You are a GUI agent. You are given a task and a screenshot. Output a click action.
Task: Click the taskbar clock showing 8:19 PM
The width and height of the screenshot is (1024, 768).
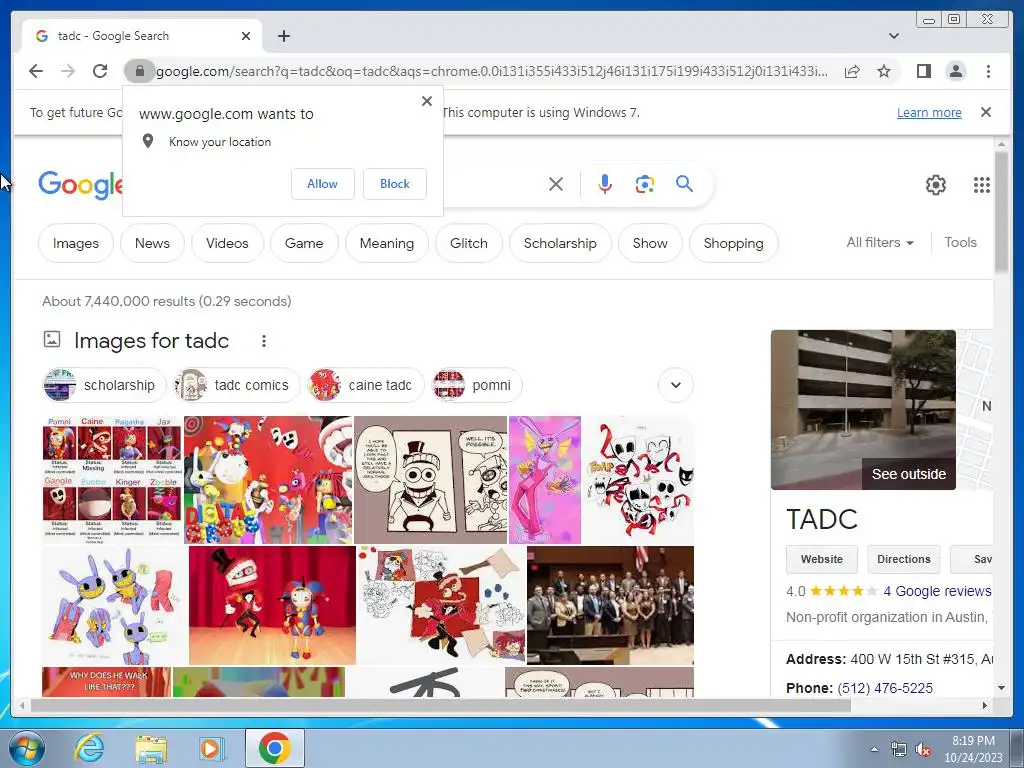click(973, 749)
